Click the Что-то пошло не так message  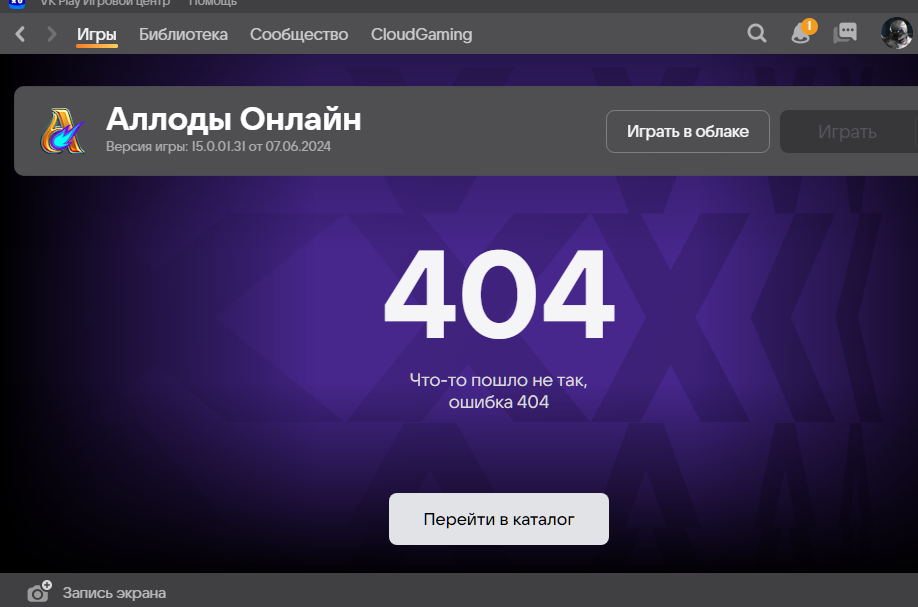tap(498, 390)
